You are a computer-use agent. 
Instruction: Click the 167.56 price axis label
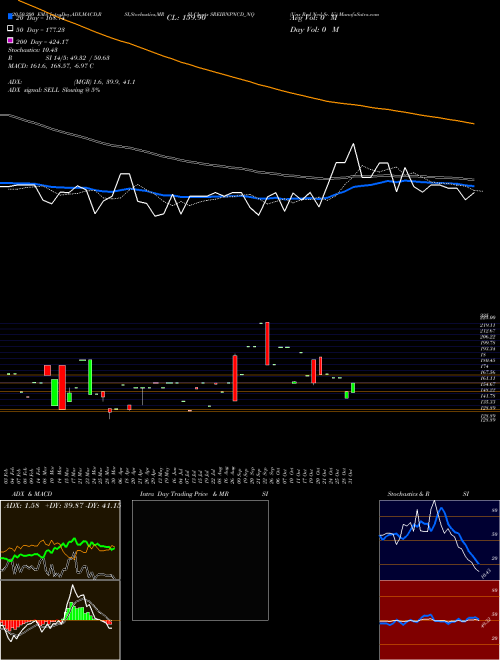pos(487,372)
